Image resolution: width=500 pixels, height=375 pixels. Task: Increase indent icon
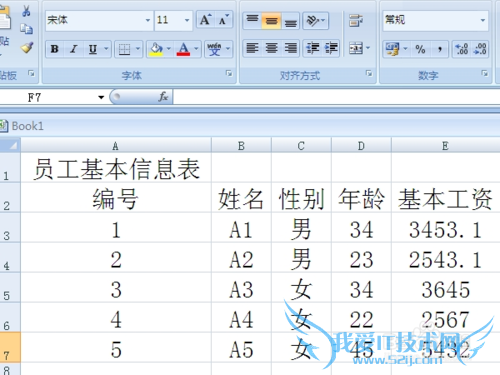coord(331,48)
